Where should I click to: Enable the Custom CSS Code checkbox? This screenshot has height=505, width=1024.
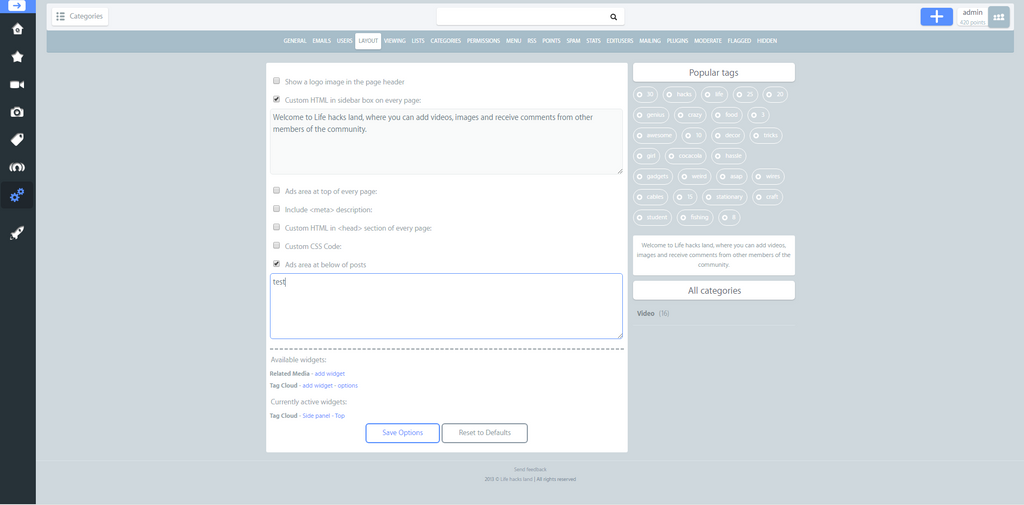[276, 246]
